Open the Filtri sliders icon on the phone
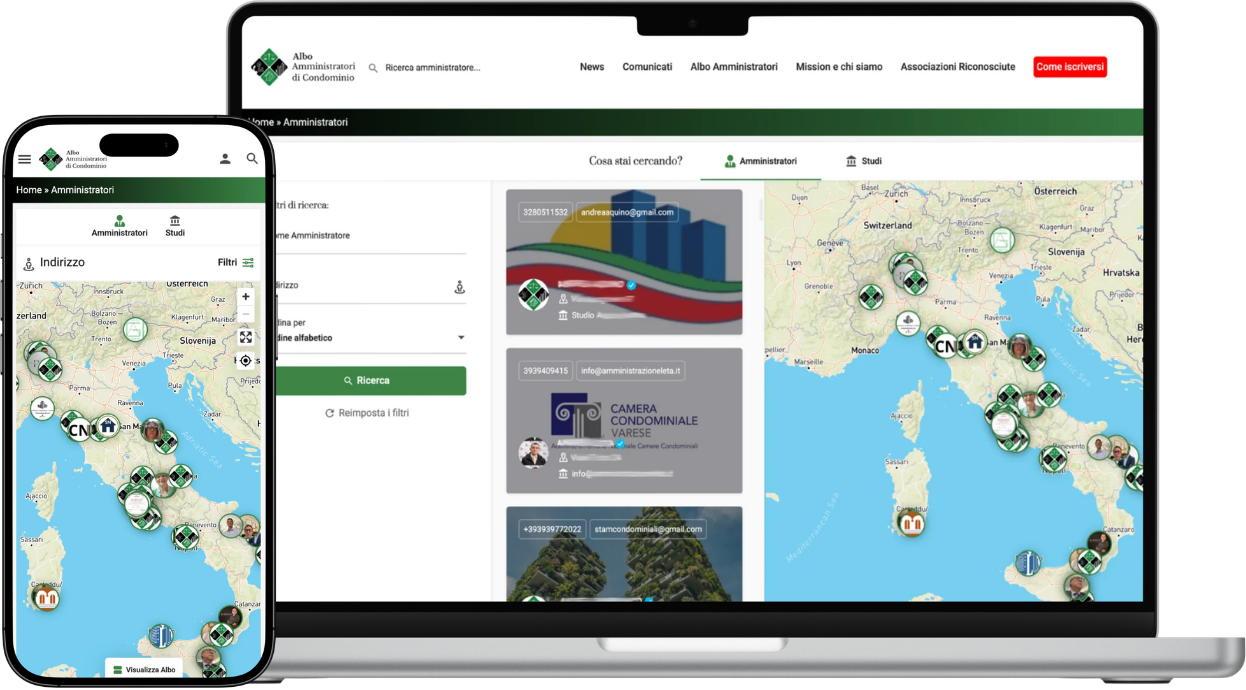This screenshot has height=690, width=1246. pos(248,263)
